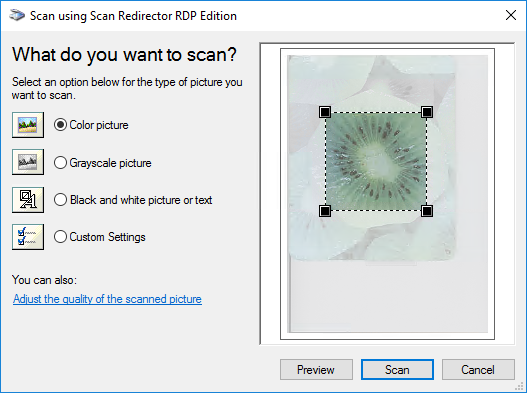Viewport: 527px width, 393px height.
Task: Click the Preview button
Action: click(316, 370)
